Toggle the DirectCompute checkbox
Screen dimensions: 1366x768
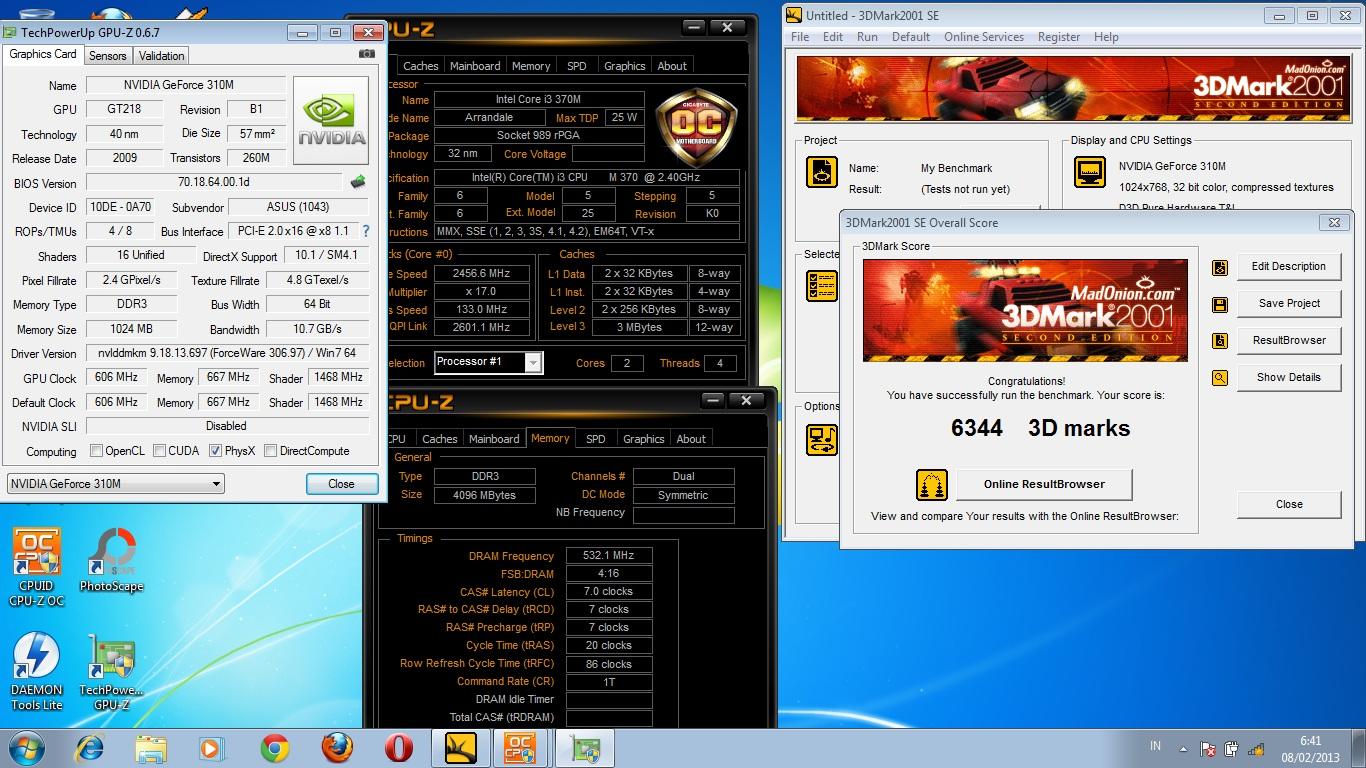tap(270, 451)
